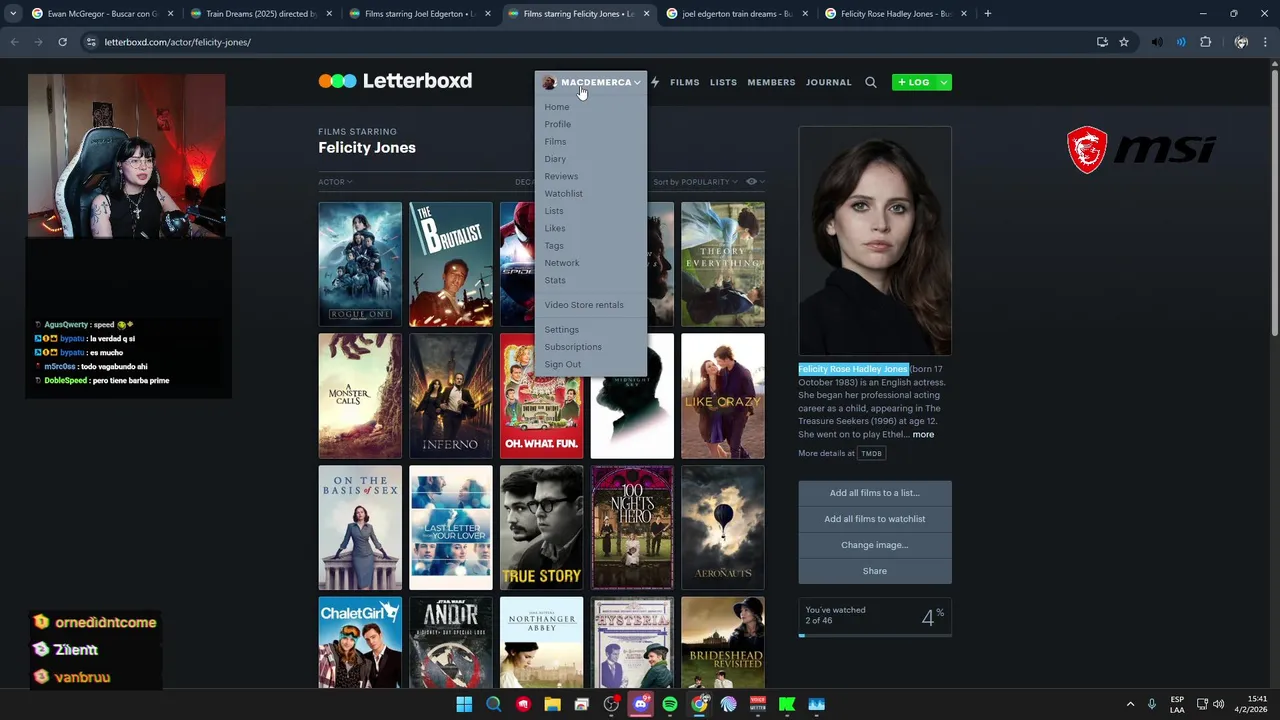
Task: Click the address bar URL field
Action: point(590,42)
